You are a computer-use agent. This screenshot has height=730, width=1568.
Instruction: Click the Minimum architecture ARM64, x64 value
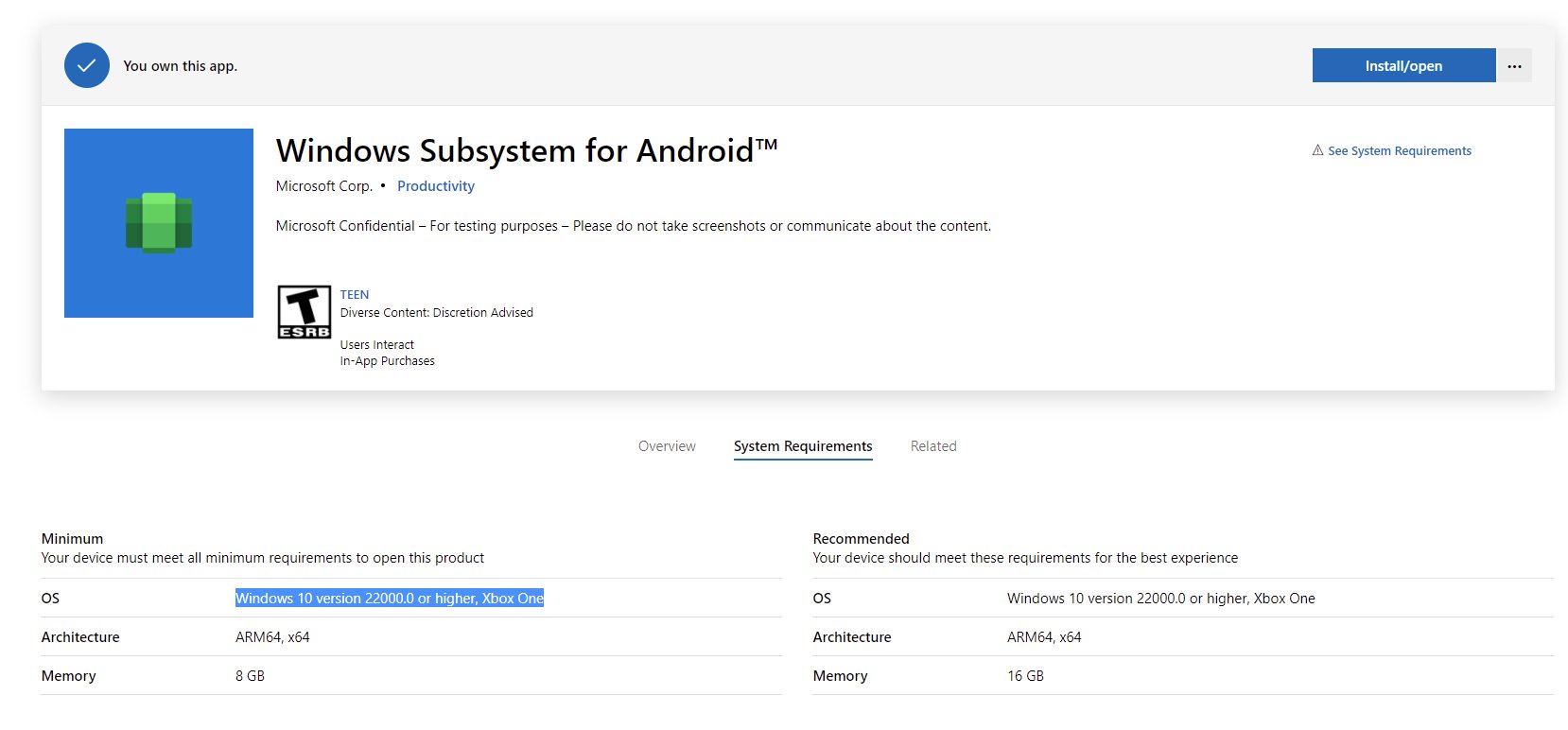(272, 637)
